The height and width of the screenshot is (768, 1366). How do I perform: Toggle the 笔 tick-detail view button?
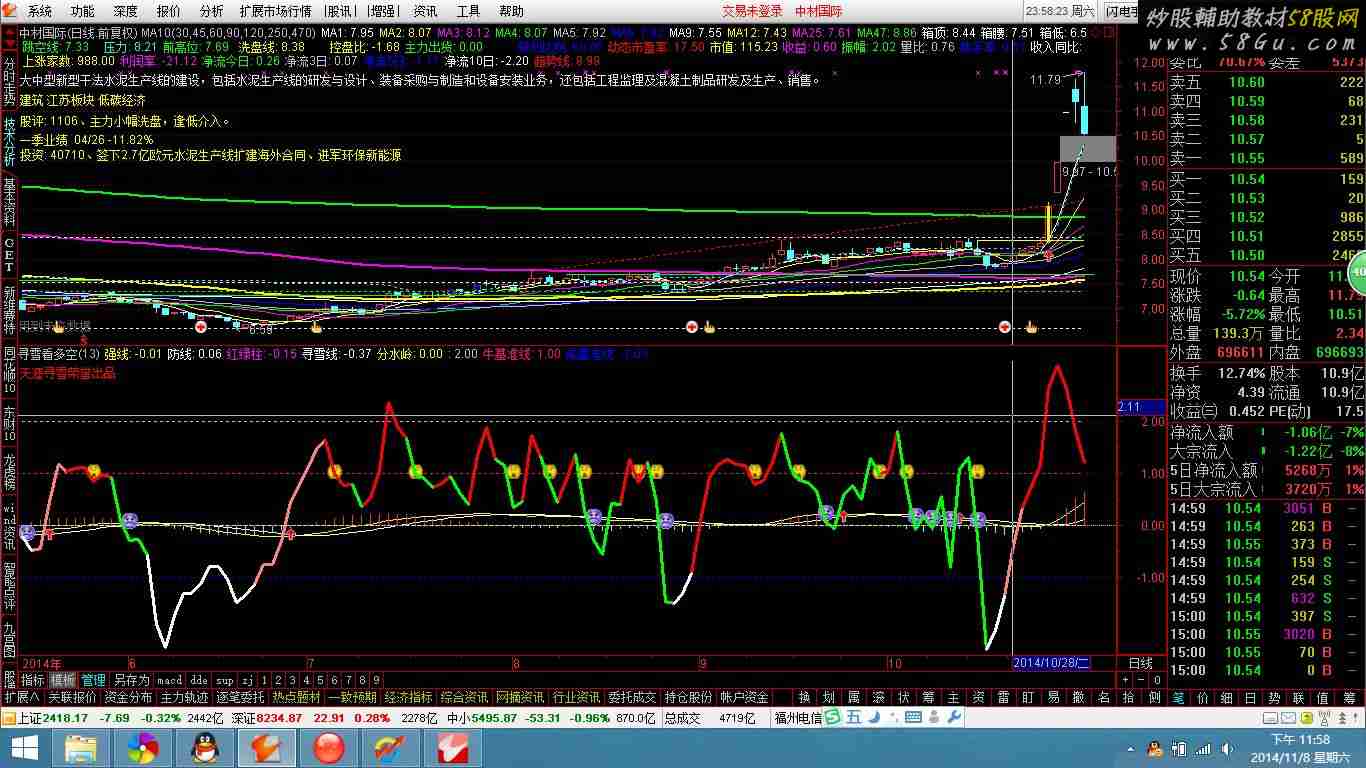pyautogui.click(x=1180, y=697)
